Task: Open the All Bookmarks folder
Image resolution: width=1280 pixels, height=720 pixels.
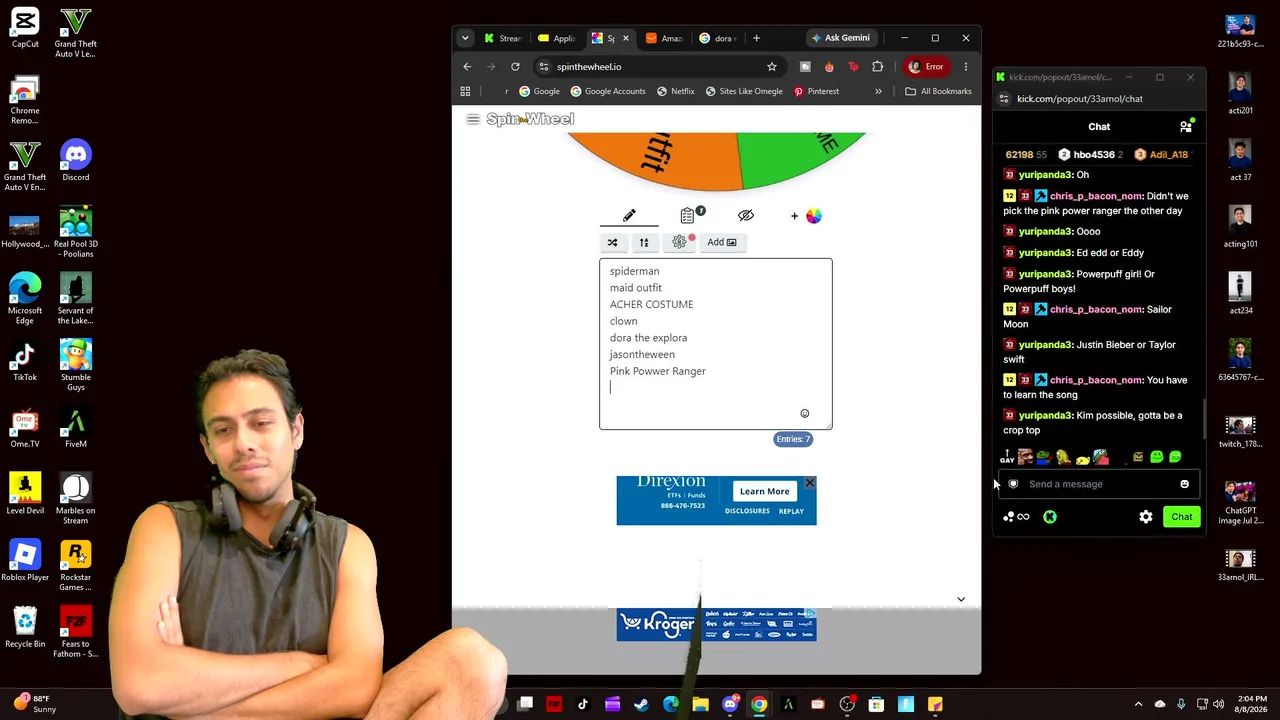Action: (x=938, y=91)
